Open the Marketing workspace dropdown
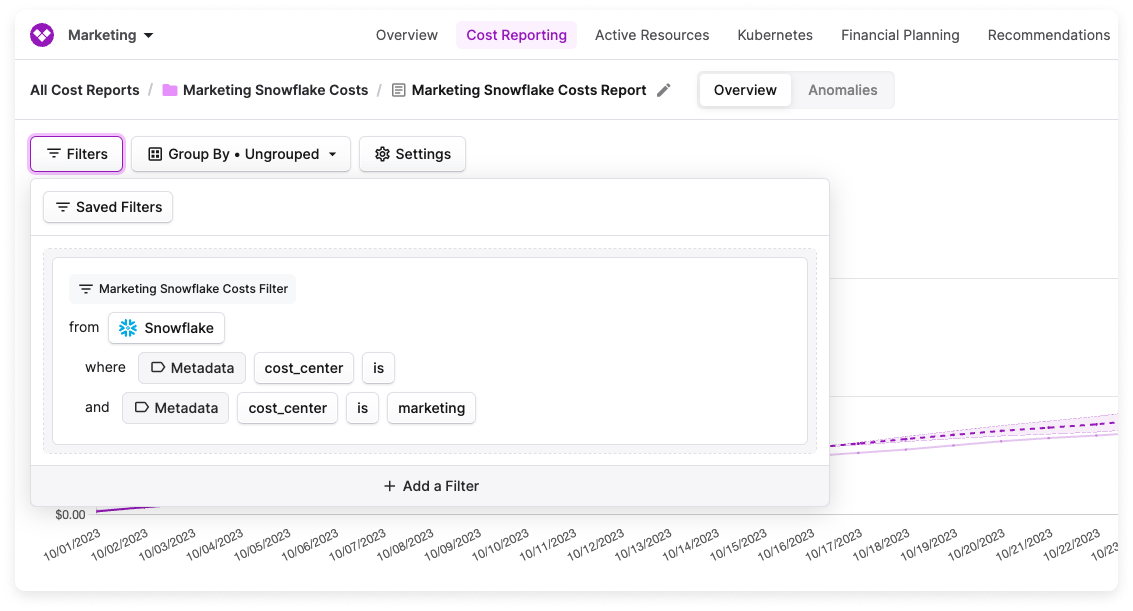The image size is (1133, 611). coord(110,35)
